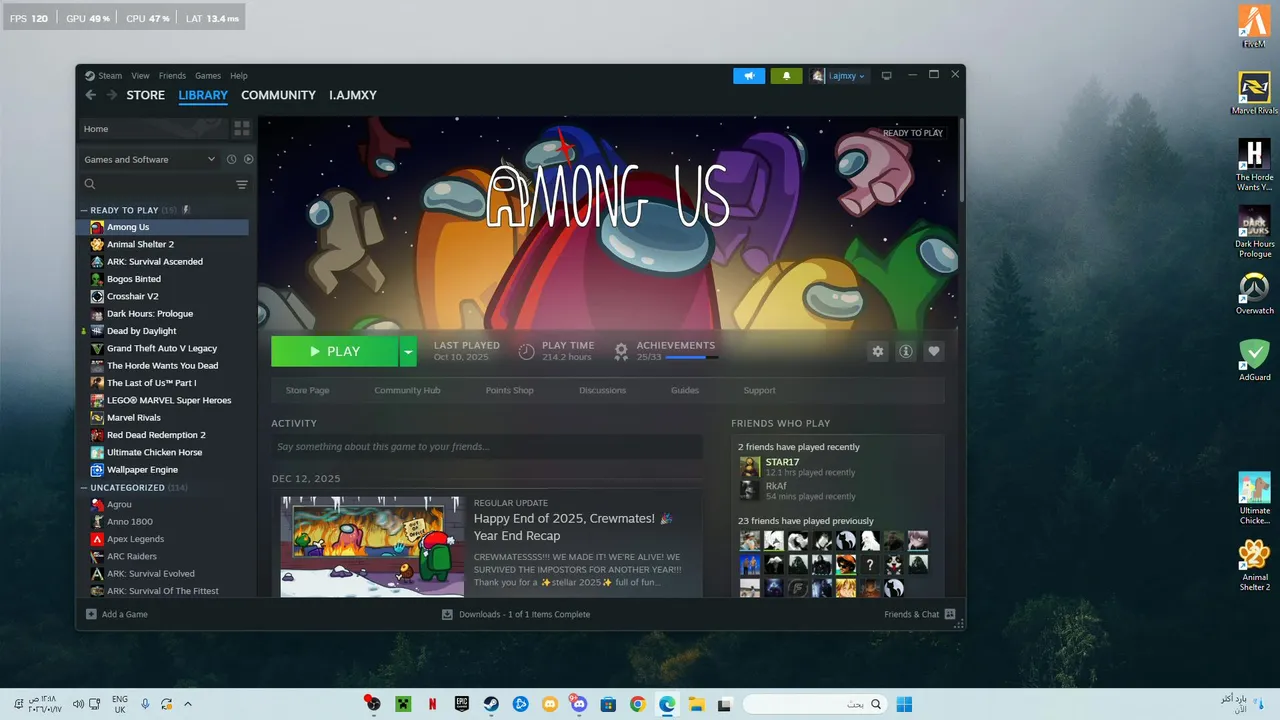
Task: Open Epic Games Launcher from taskbar
Action: point(462,704)
